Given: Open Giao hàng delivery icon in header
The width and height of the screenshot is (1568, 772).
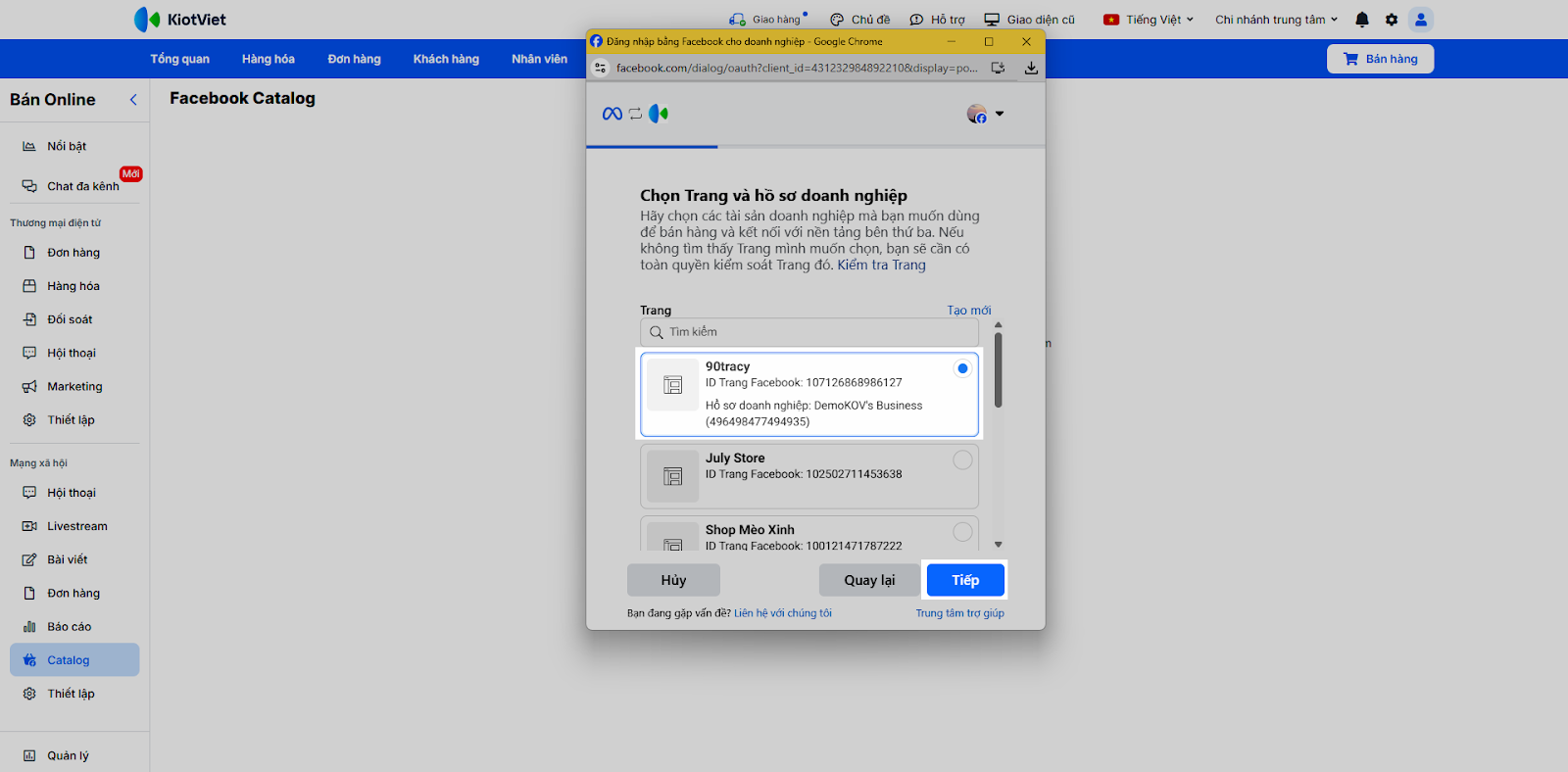Looking at the screenshot, I should (767, 20).
